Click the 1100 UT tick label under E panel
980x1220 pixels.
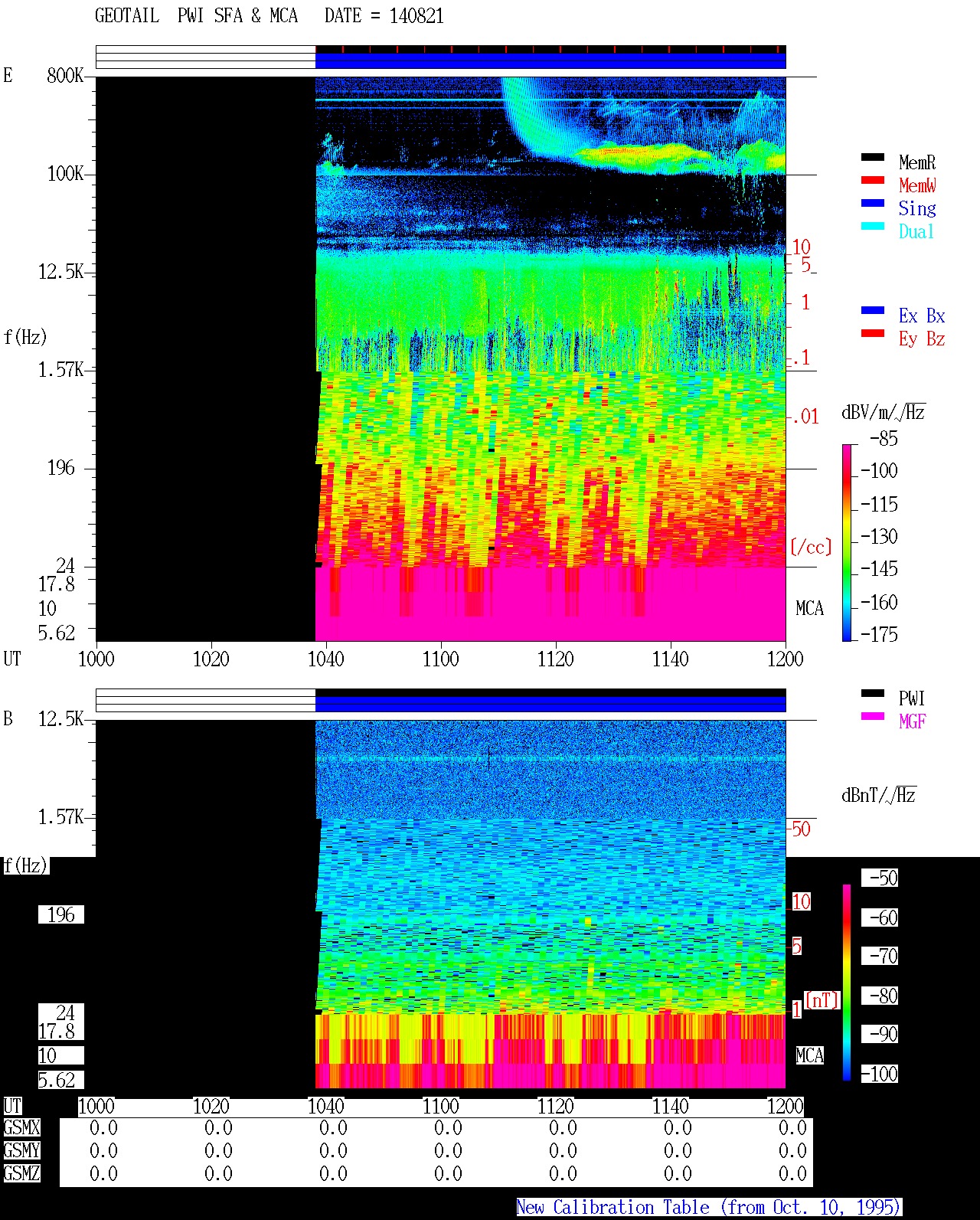[440, 659]
